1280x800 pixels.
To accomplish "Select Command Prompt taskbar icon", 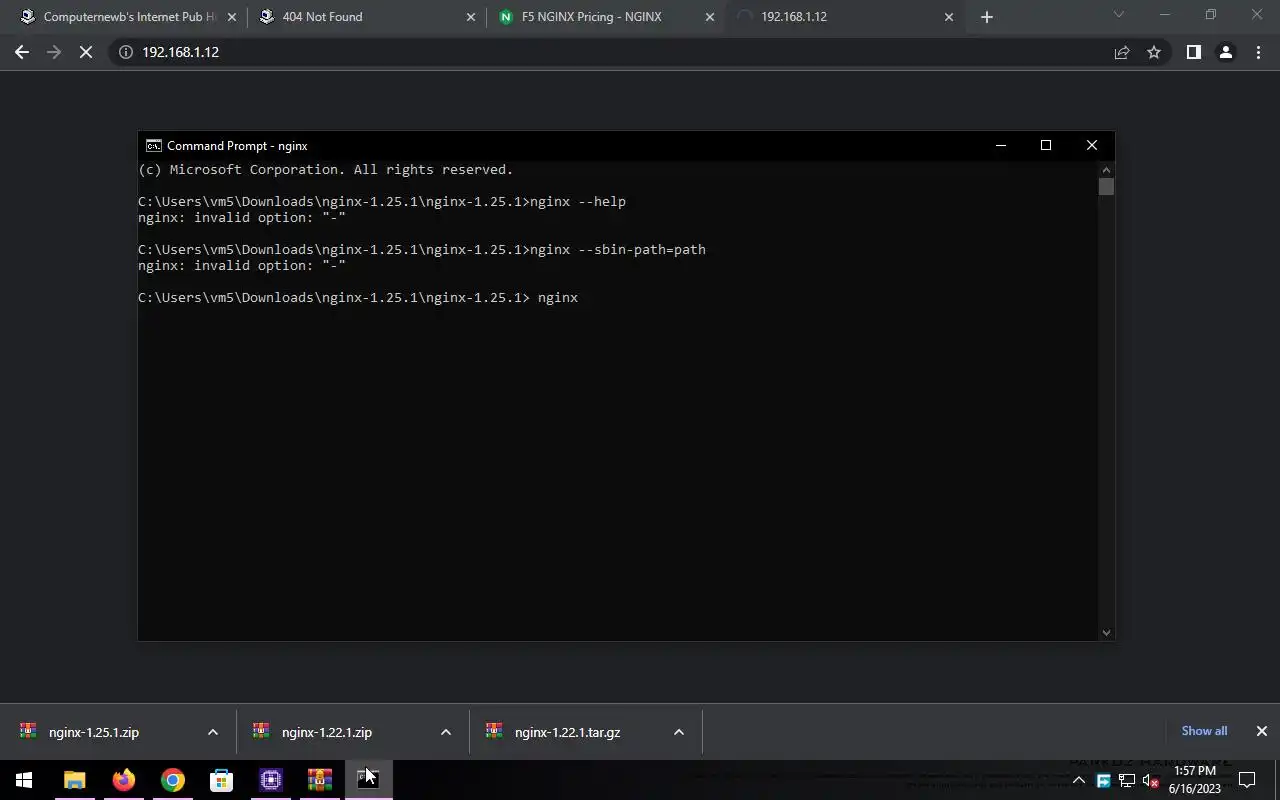I will point(368,780).
